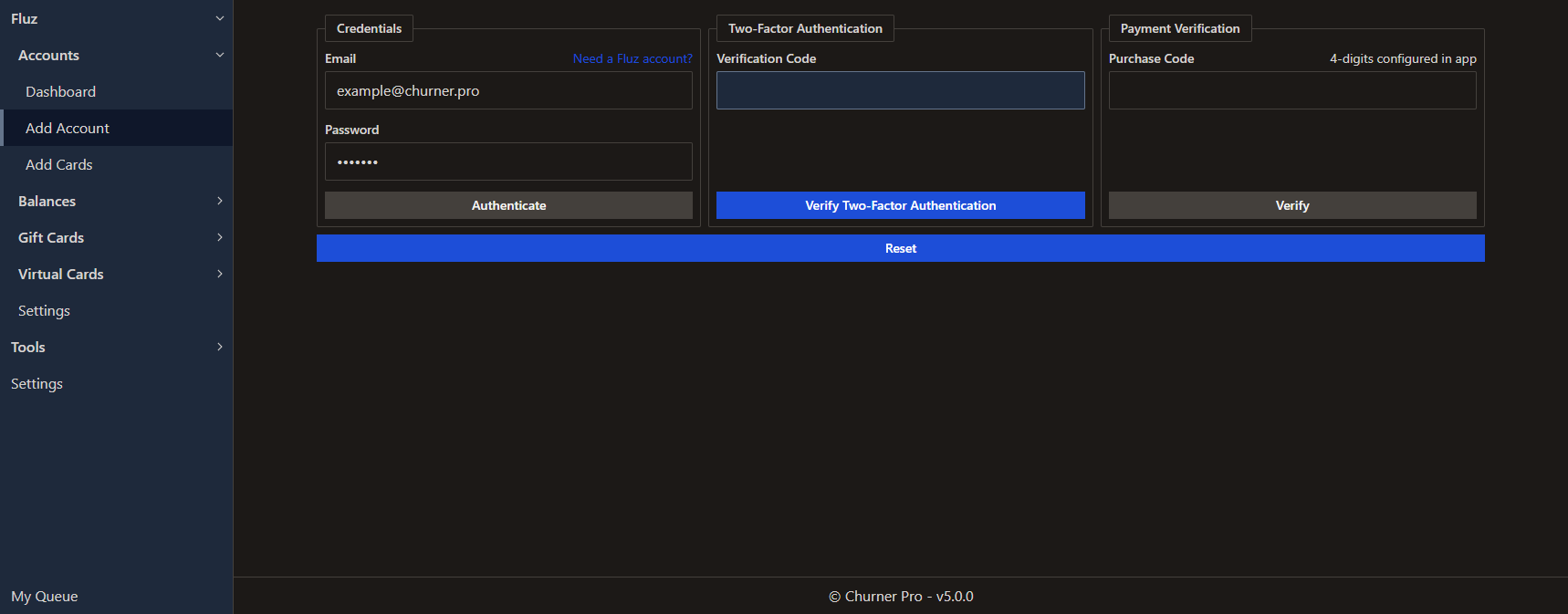Click into the Password field
Image resolution: width=1568 pixels, height=614 pixels.
508,161
